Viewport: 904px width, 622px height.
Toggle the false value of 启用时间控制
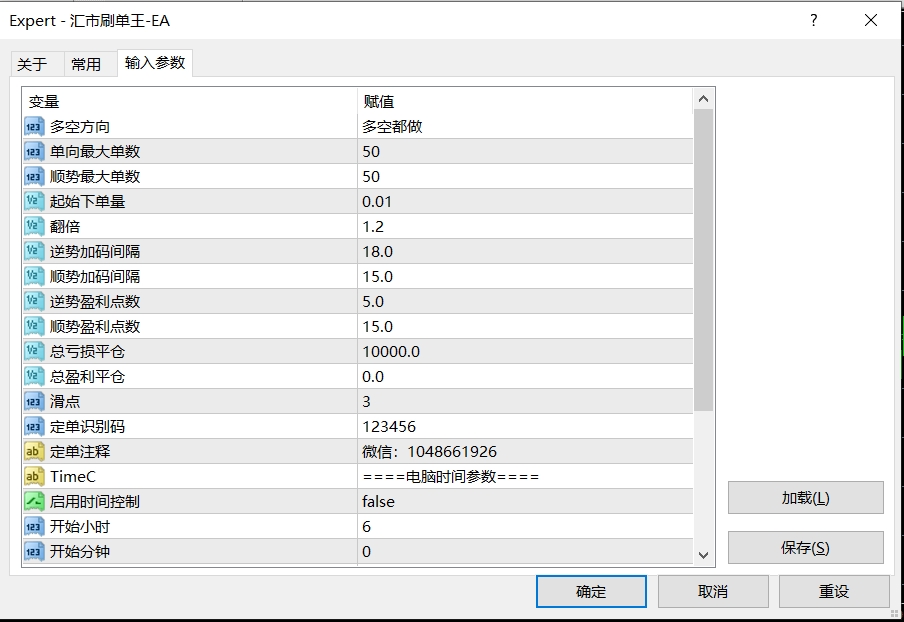525,502
